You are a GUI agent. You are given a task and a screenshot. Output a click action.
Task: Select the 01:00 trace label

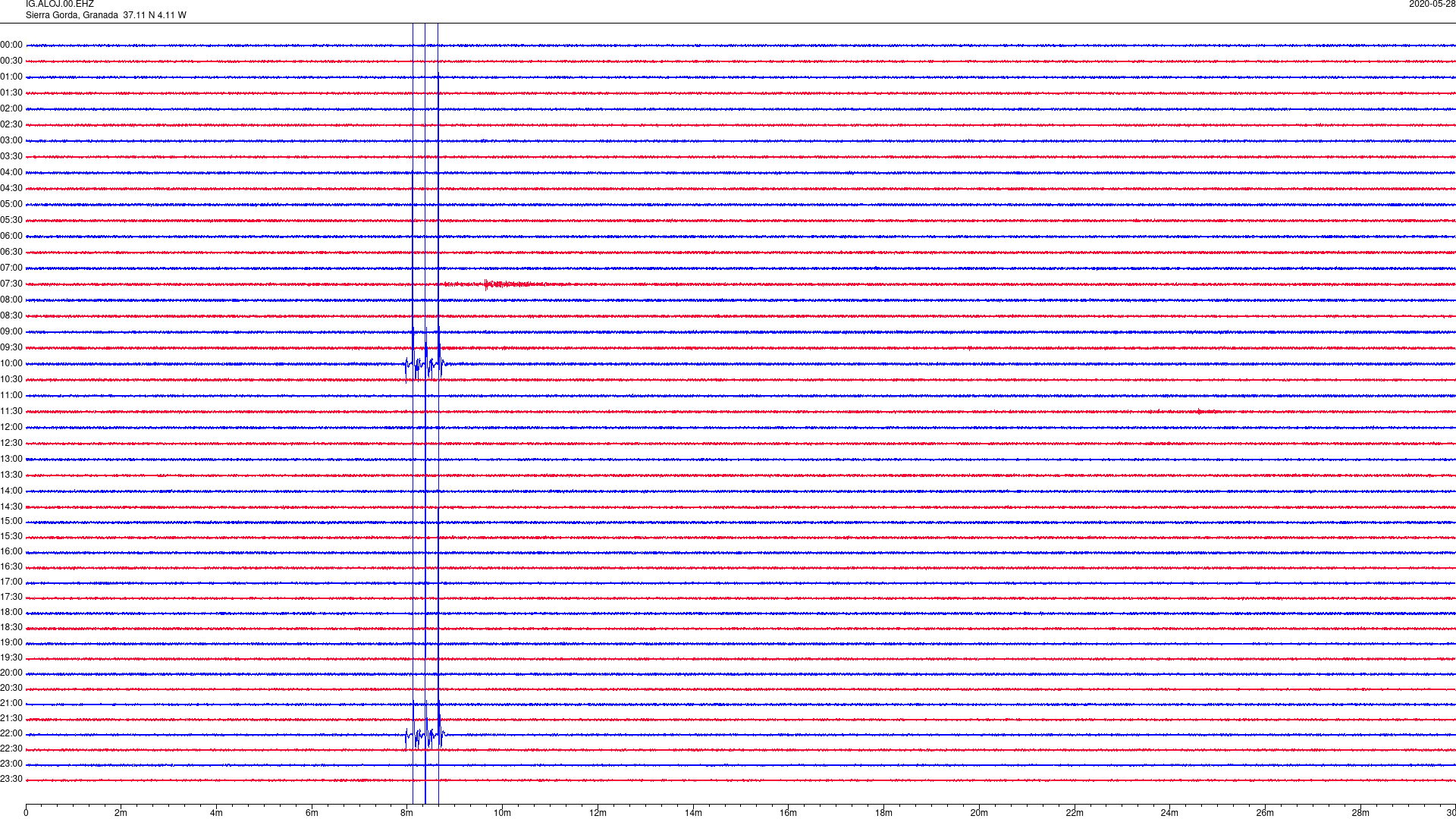point(11,77)
